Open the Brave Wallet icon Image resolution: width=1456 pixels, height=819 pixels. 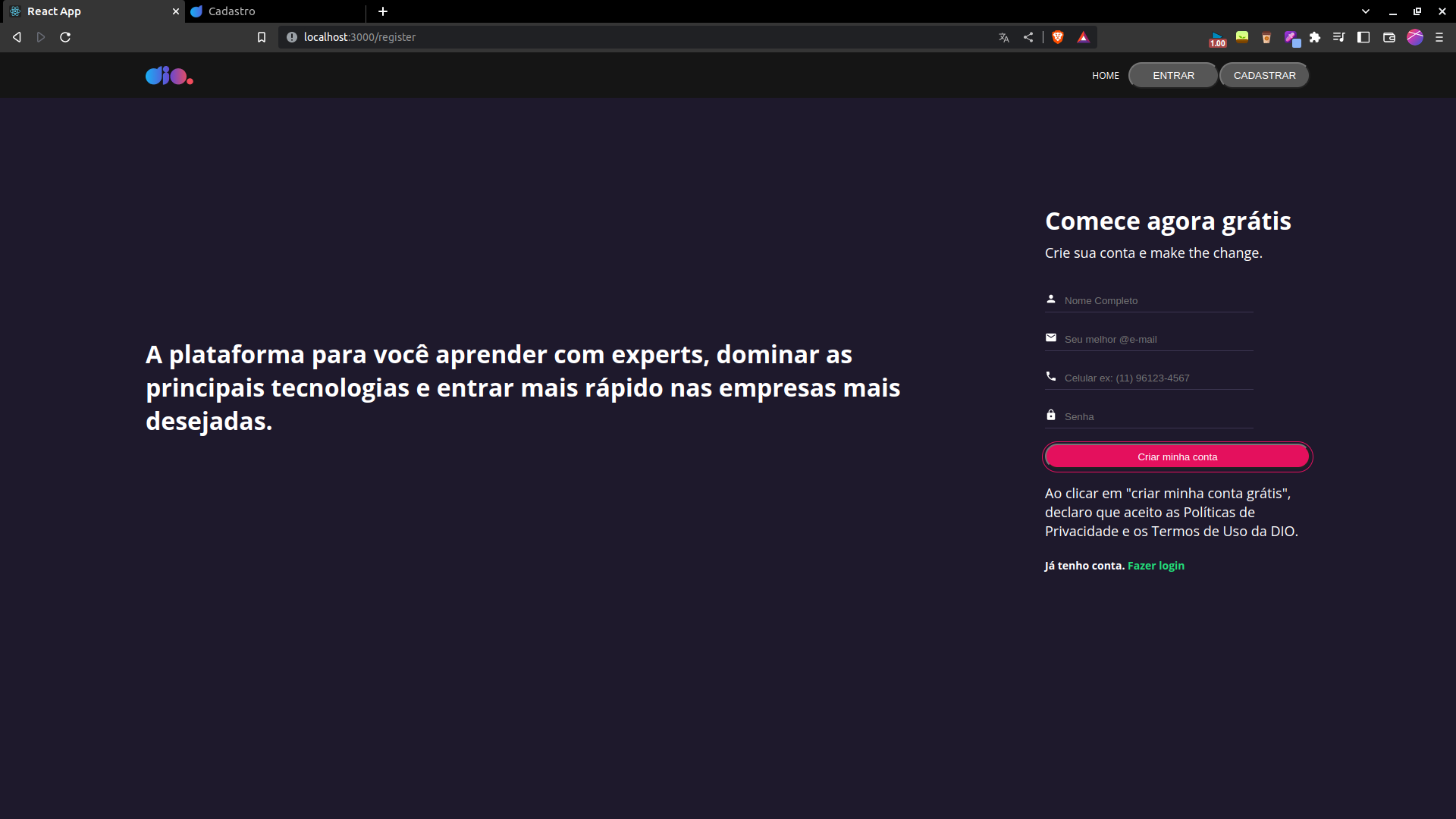(x=1389, y=36)
